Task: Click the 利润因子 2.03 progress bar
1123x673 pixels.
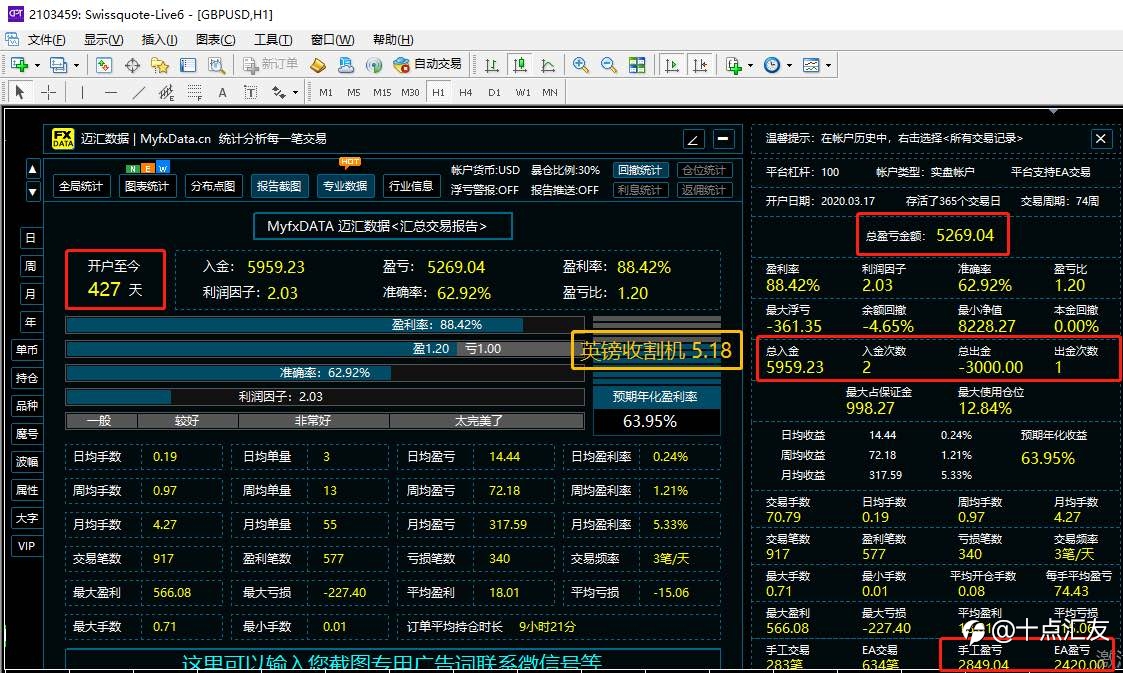Action: 325,397
